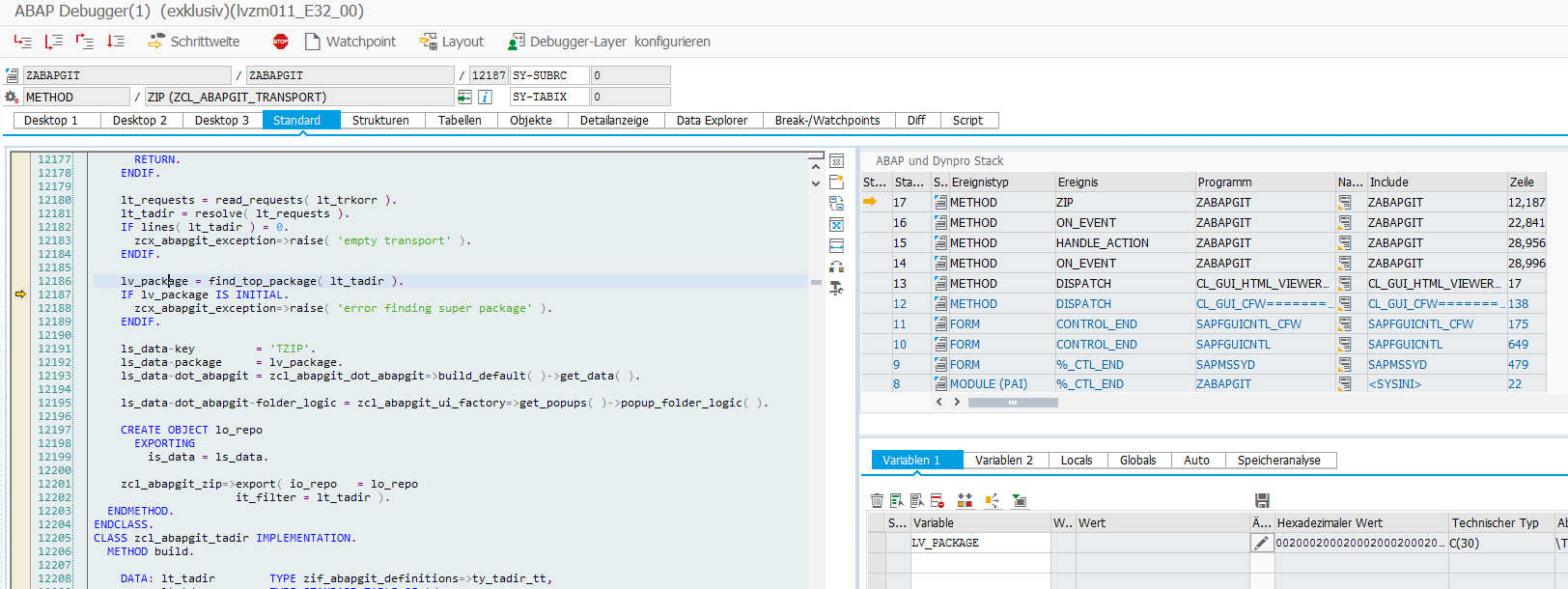The height and width of the screenshot is (589, 1568).
Task: Open the Detailanzeige tab
Action: tap(614, 121)
